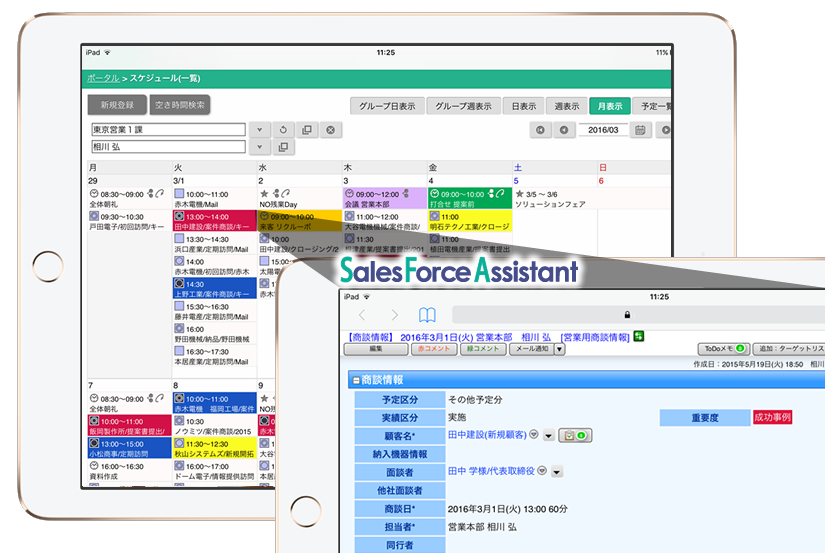This screenshot has height=553, width=825.
Task: Open the ポータル breadcrumb link
Action: [103, 78]
